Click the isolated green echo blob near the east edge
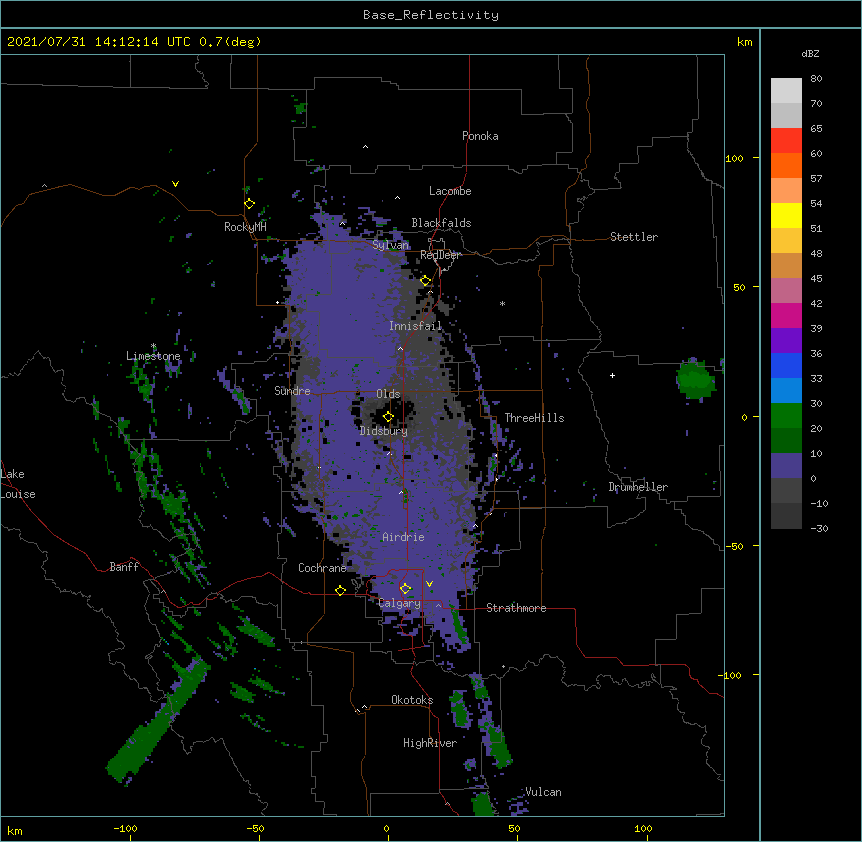Image resolution: width=862 pixels, height=842 pixels. pyautogui.click(x=696, y=380)
